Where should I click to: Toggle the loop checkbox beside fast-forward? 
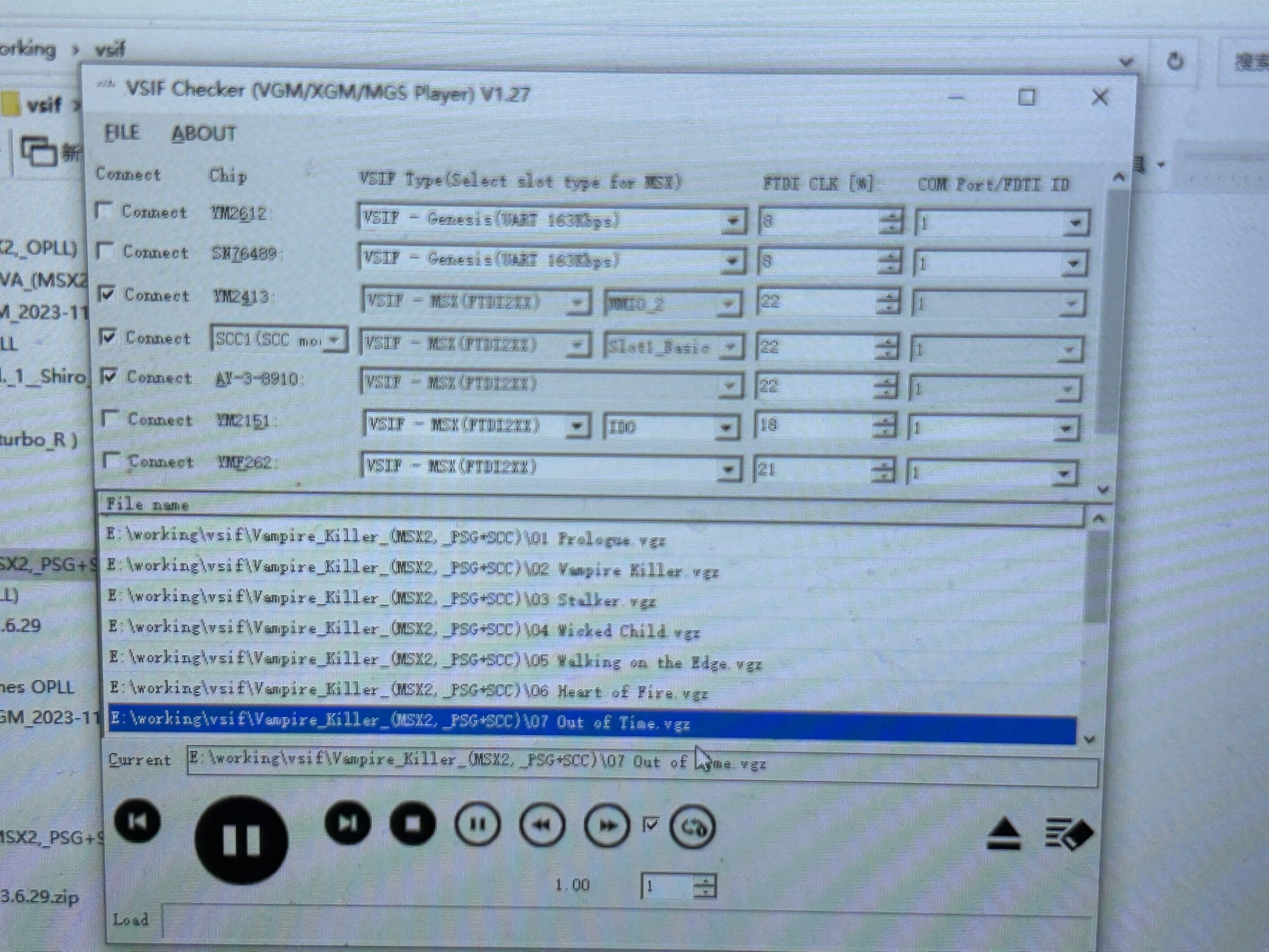651,825
